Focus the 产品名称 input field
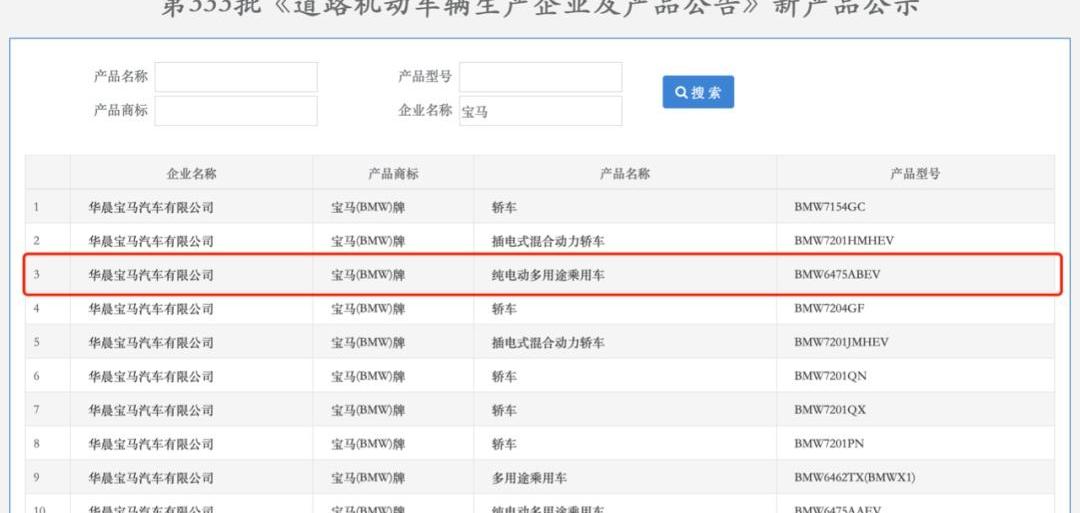This screenshot has height=513, width=1080. pos(236,77)
